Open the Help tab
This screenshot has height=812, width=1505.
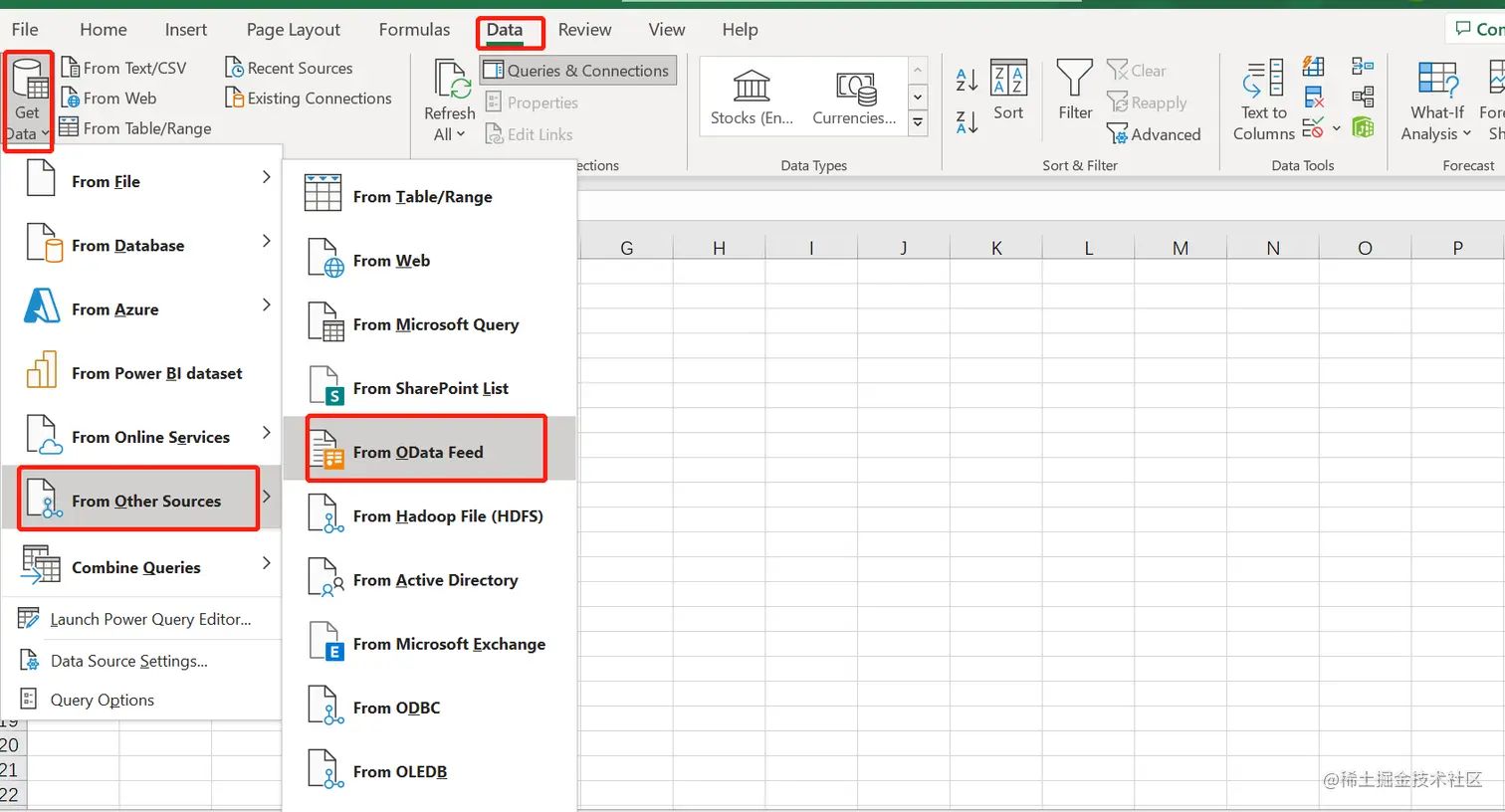click(x=740, y=30)
